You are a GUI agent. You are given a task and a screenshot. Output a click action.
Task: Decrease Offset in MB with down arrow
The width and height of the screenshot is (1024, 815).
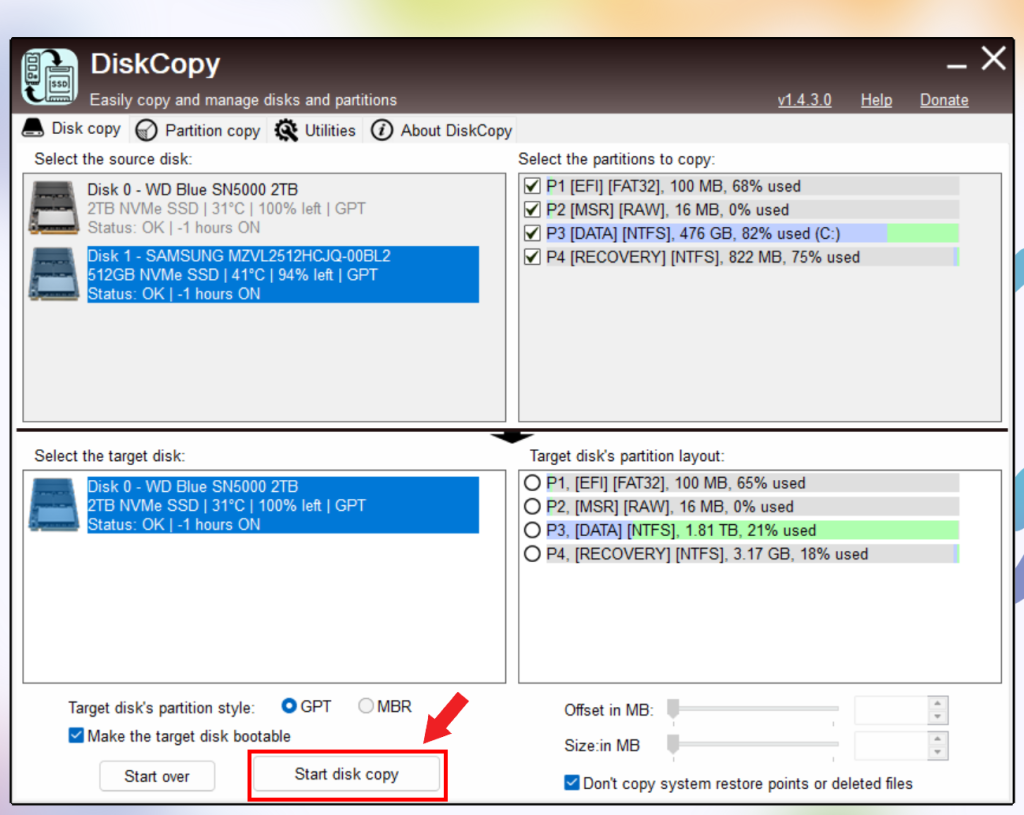(x=937, y=717)
